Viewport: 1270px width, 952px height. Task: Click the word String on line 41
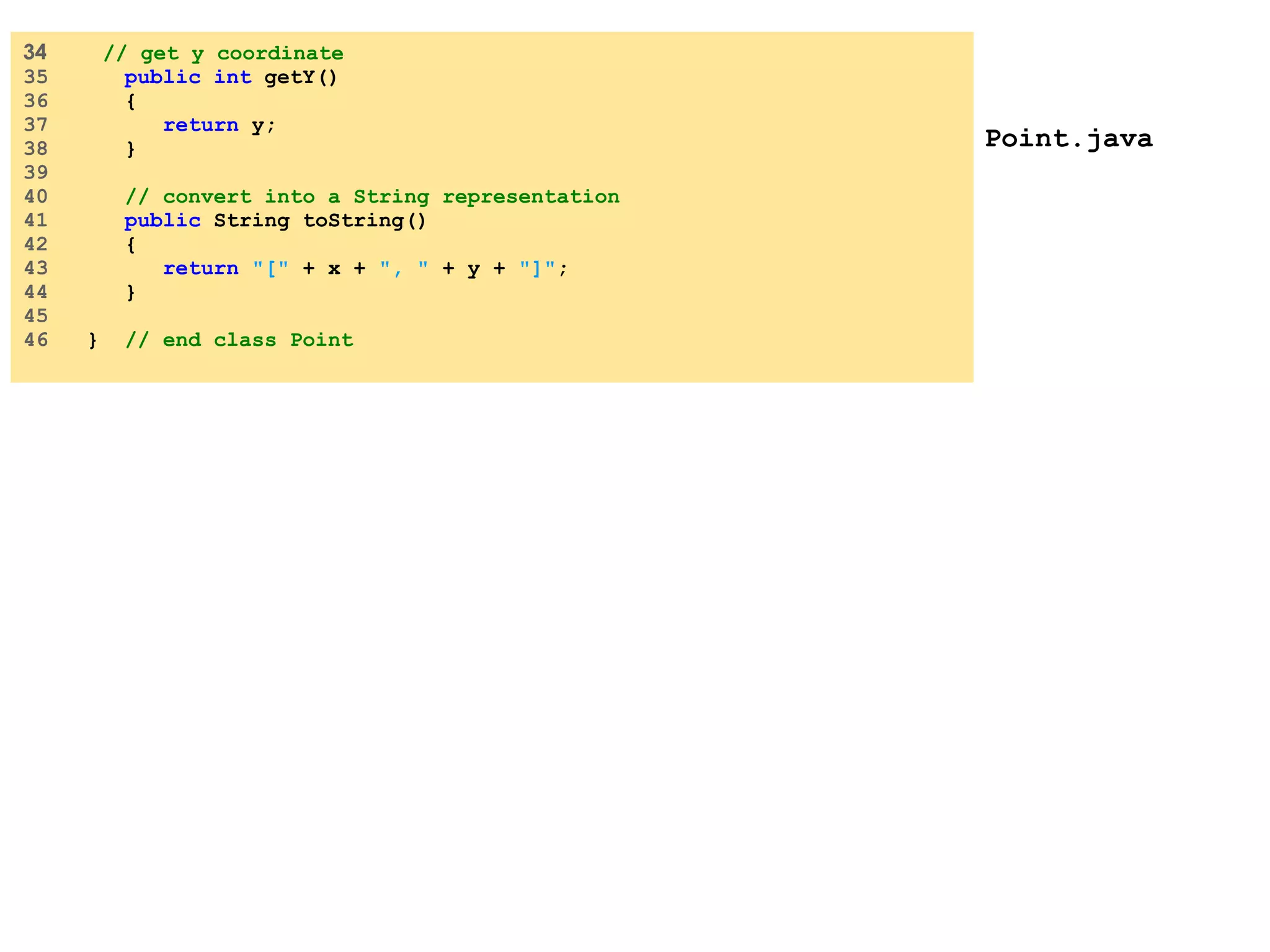(x=251, y=221)
